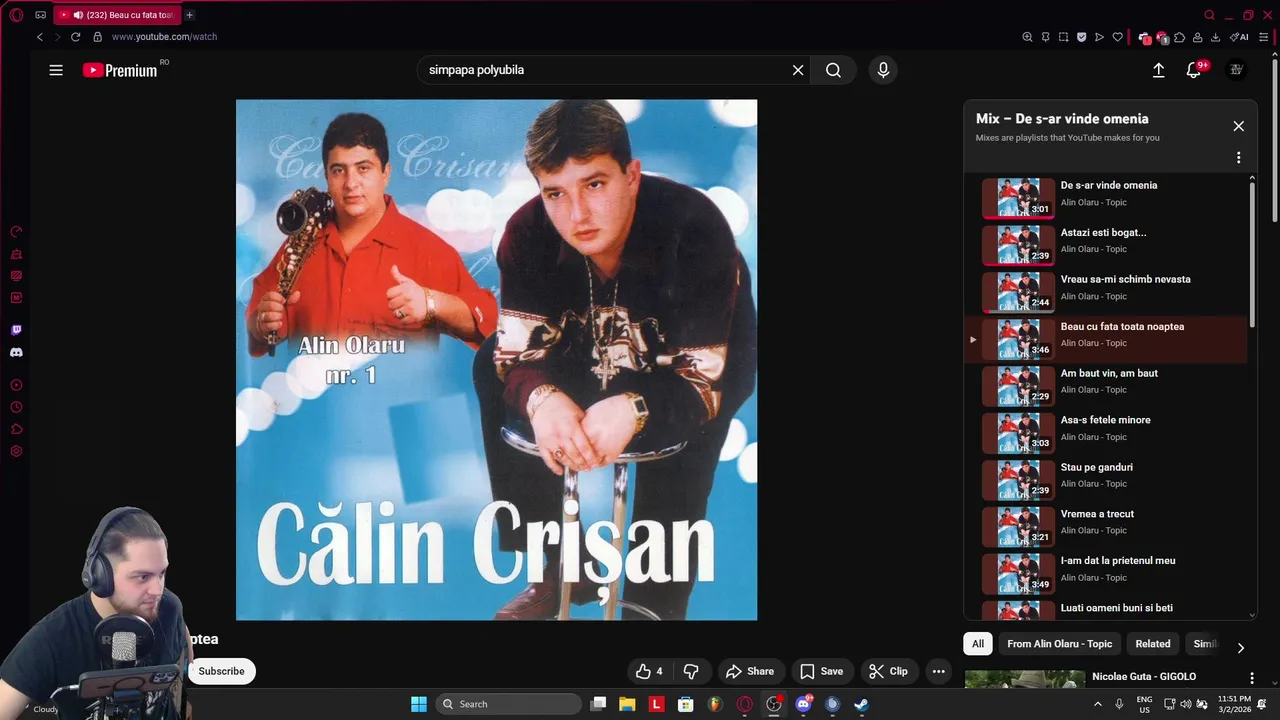Click the YouTube search input field
This screenshot has height=720, width=1280.
[x=605, y=70]
